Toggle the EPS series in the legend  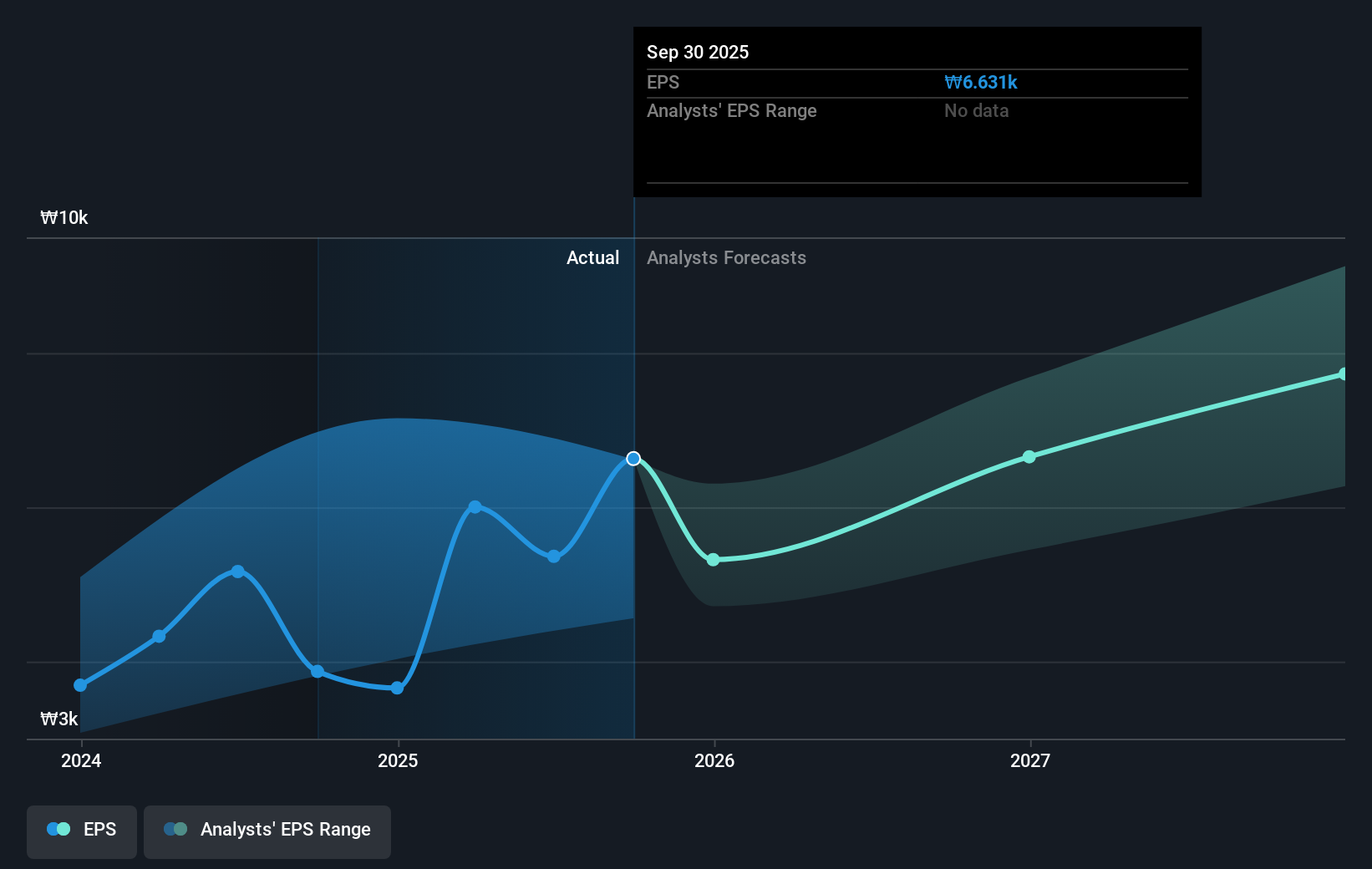(82, 831)
